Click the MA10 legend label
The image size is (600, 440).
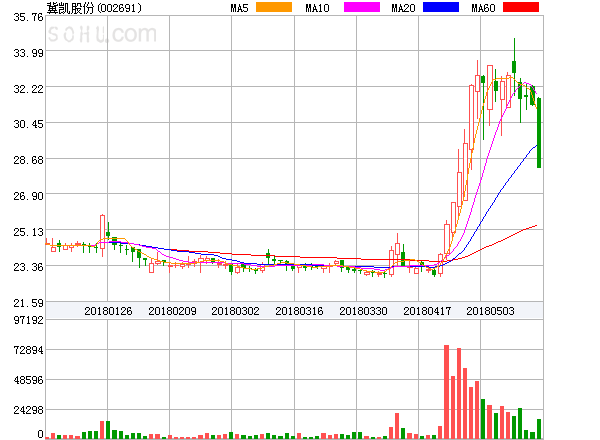317,8
